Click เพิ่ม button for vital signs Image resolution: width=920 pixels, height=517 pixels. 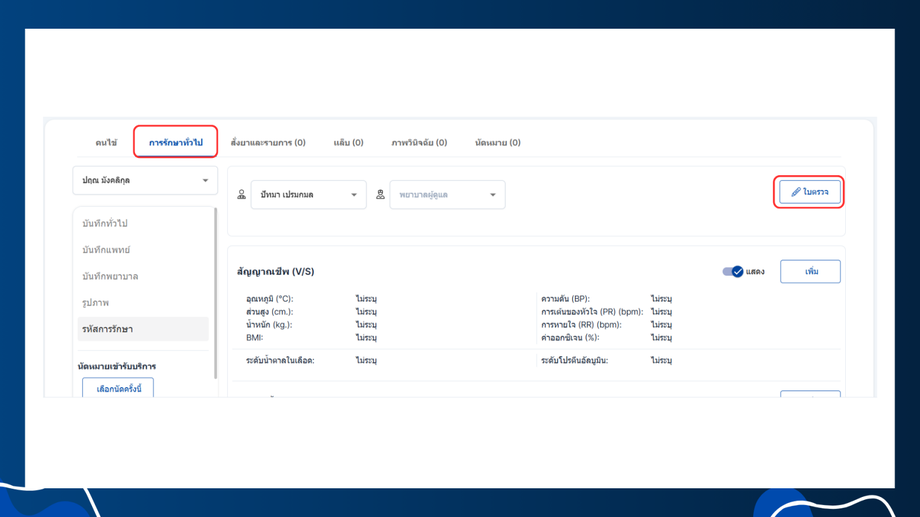pos(810,271)
